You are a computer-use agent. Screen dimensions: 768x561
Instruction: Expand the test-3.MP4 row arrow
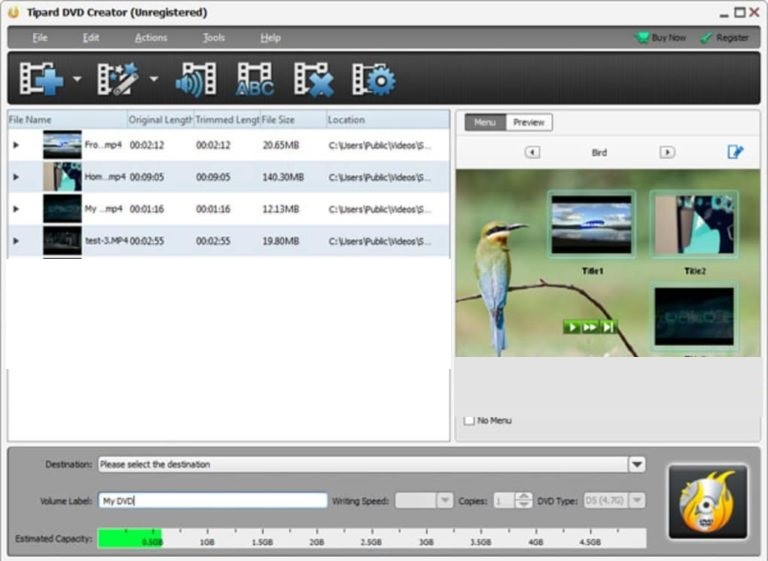point(16,241)
